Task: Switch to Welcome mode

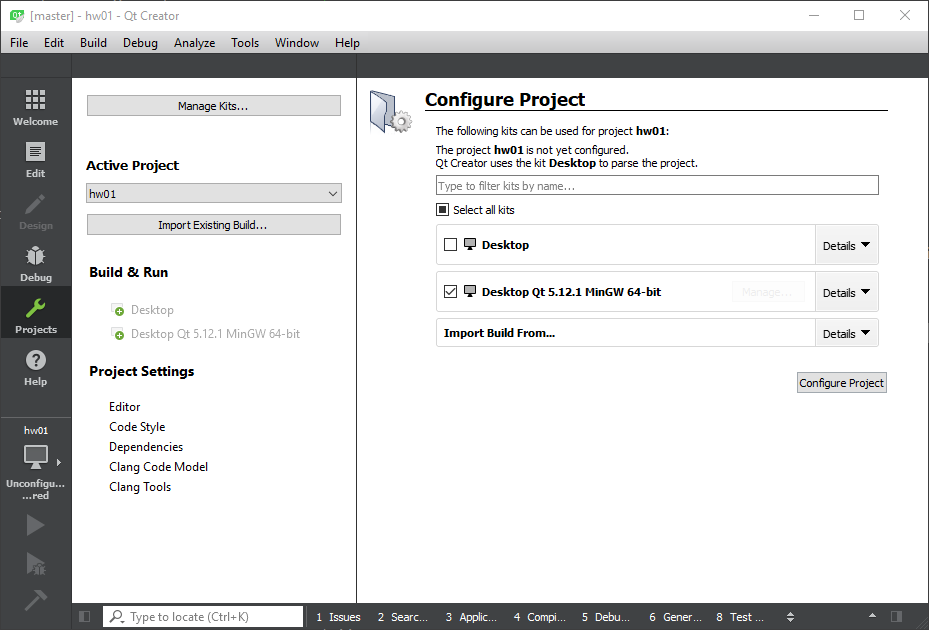Action: point(36,107)
